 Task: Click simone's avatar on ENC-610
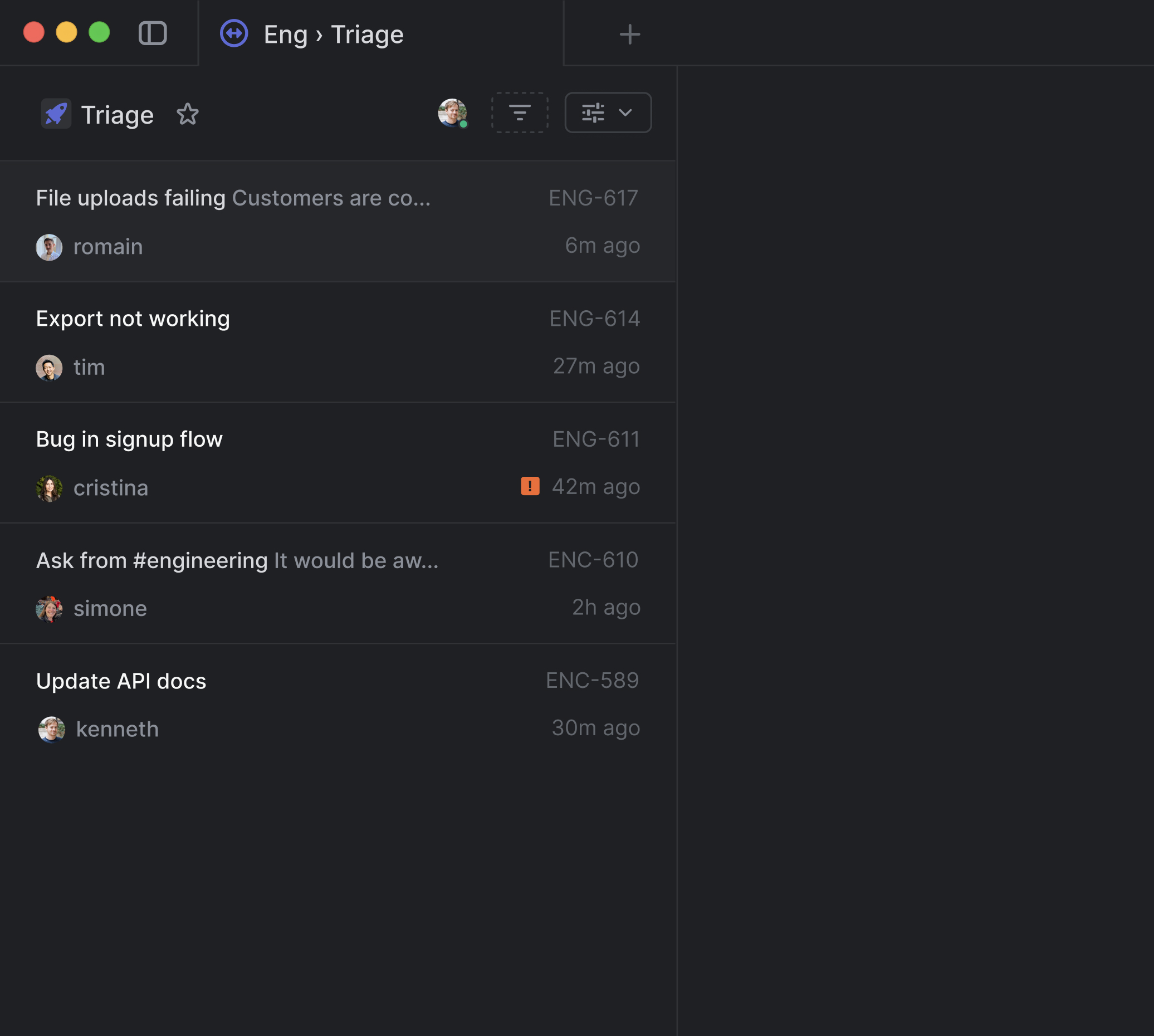click(x=49, y=608)
